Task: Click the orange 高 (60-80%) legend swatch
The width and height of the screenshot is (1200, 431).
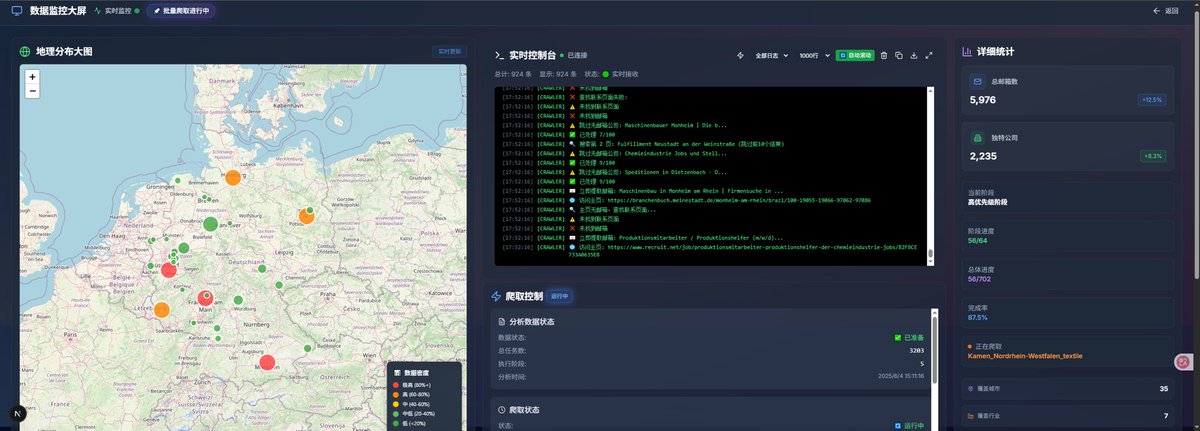Action: pyautogui.click(x=398, y=394)
